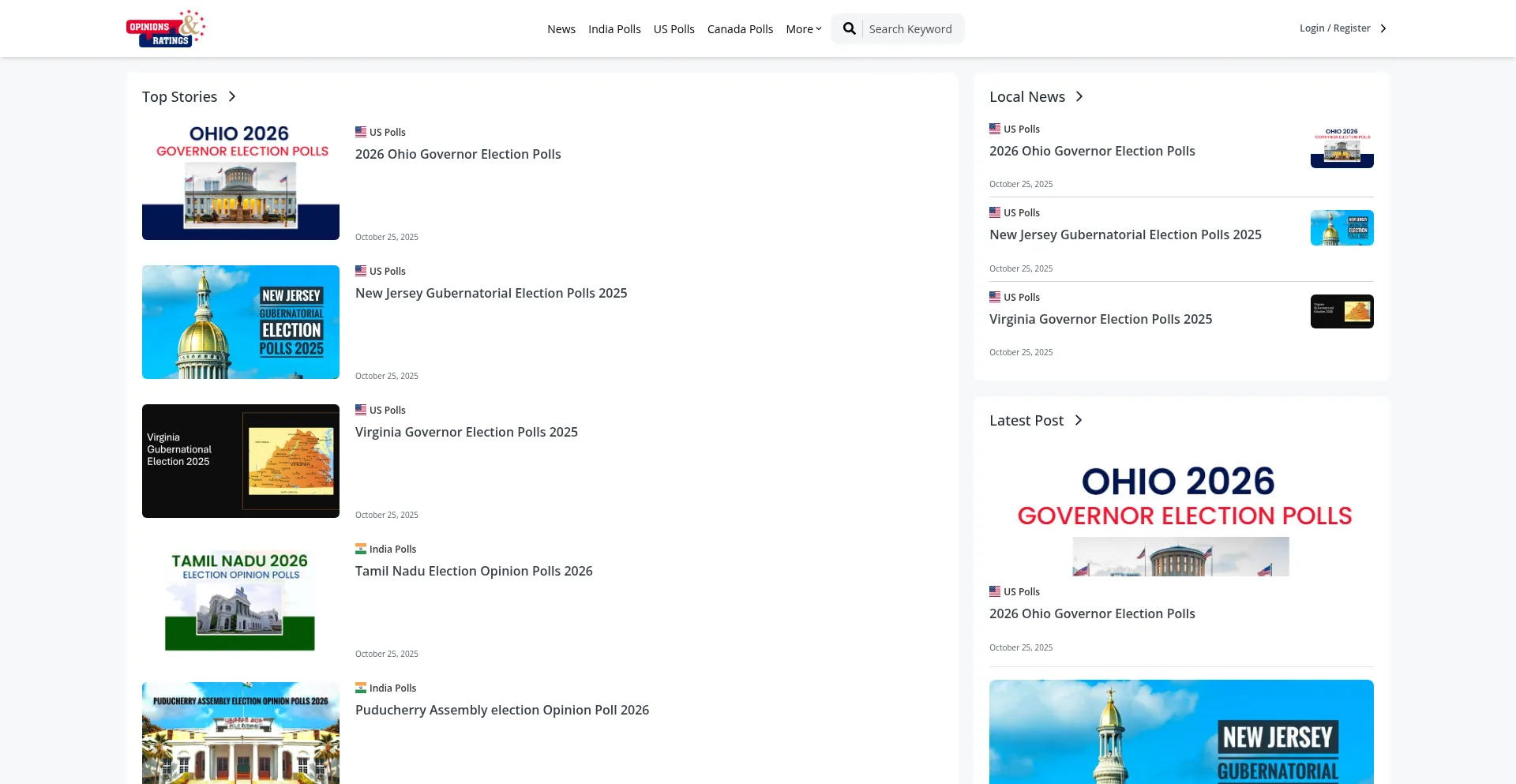Screen dimensions: 1516x784
Task: Open Canada Polls in the navigation bar
Action: point(740,29)
